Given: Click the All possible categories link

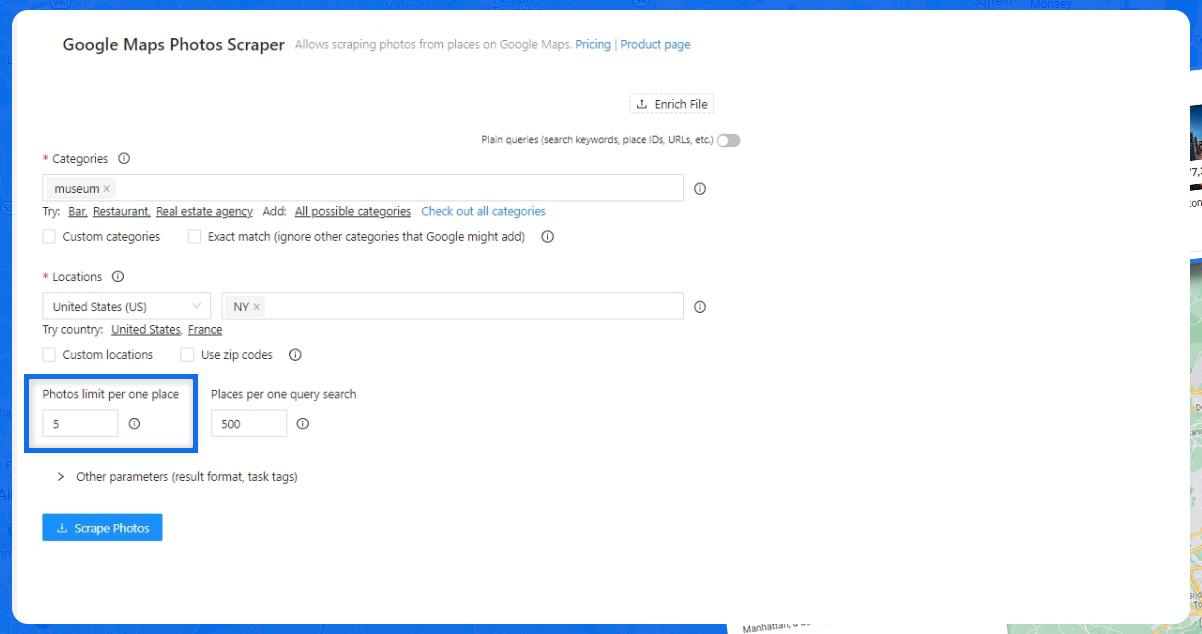Looking at the screenshot, I should [x=352, y=211].
